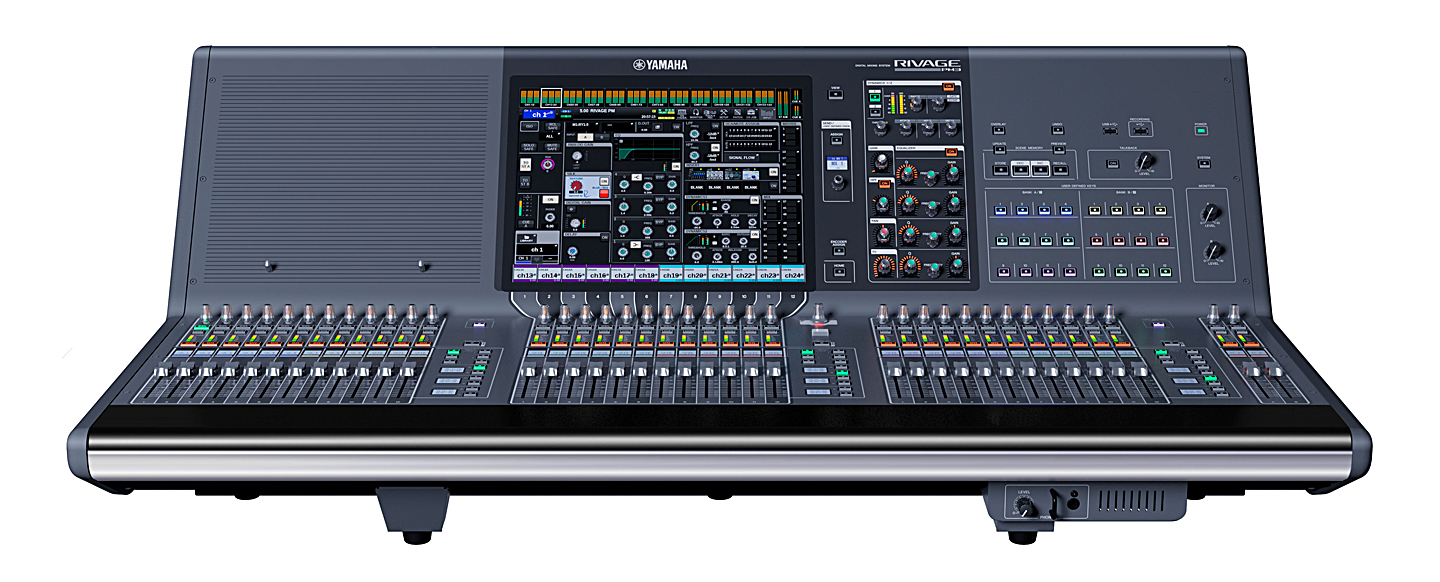Push the UNDO key

1057,130
